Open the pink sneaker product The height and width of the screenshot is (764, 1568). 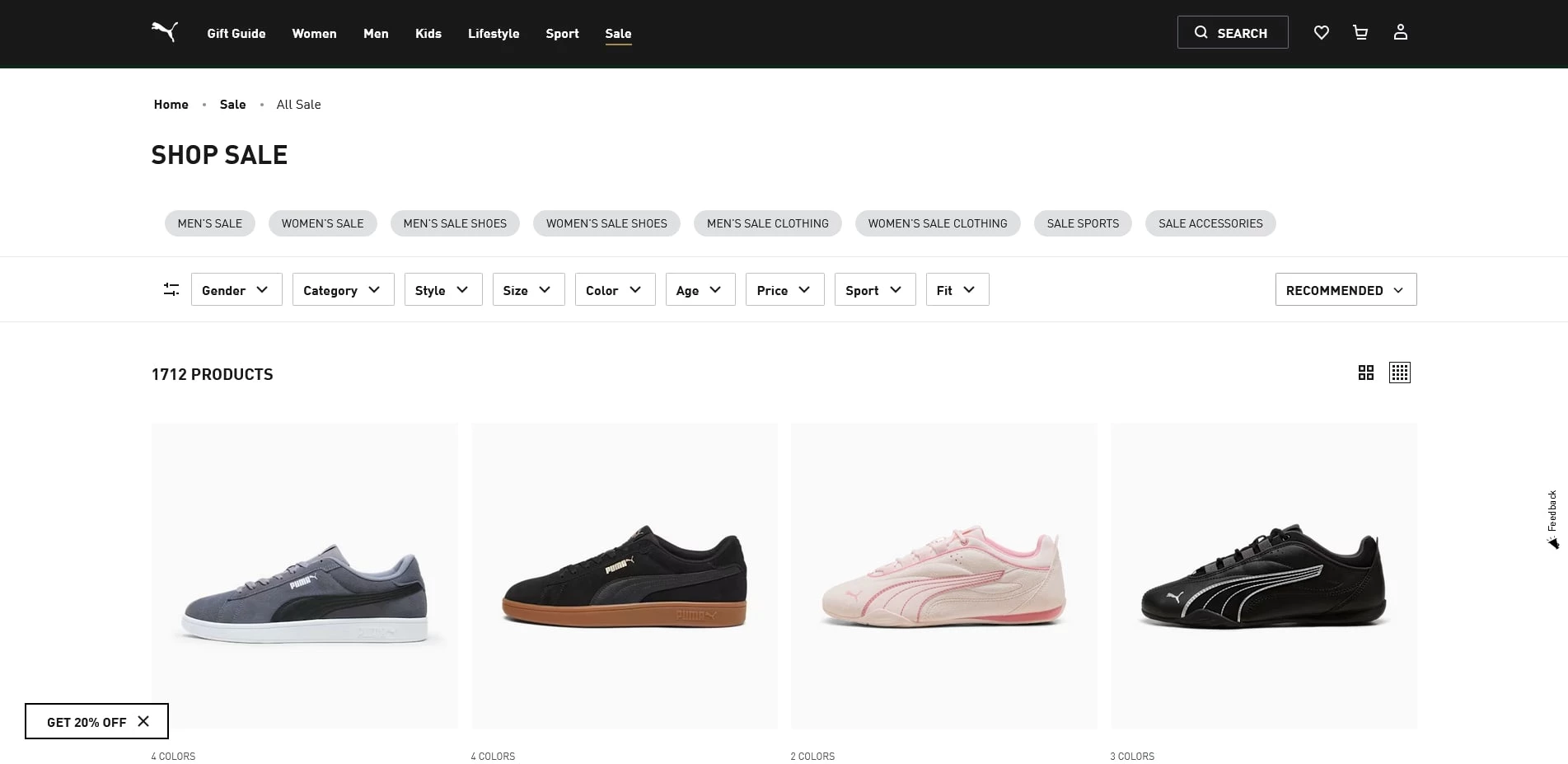click(x=943, y=575)
